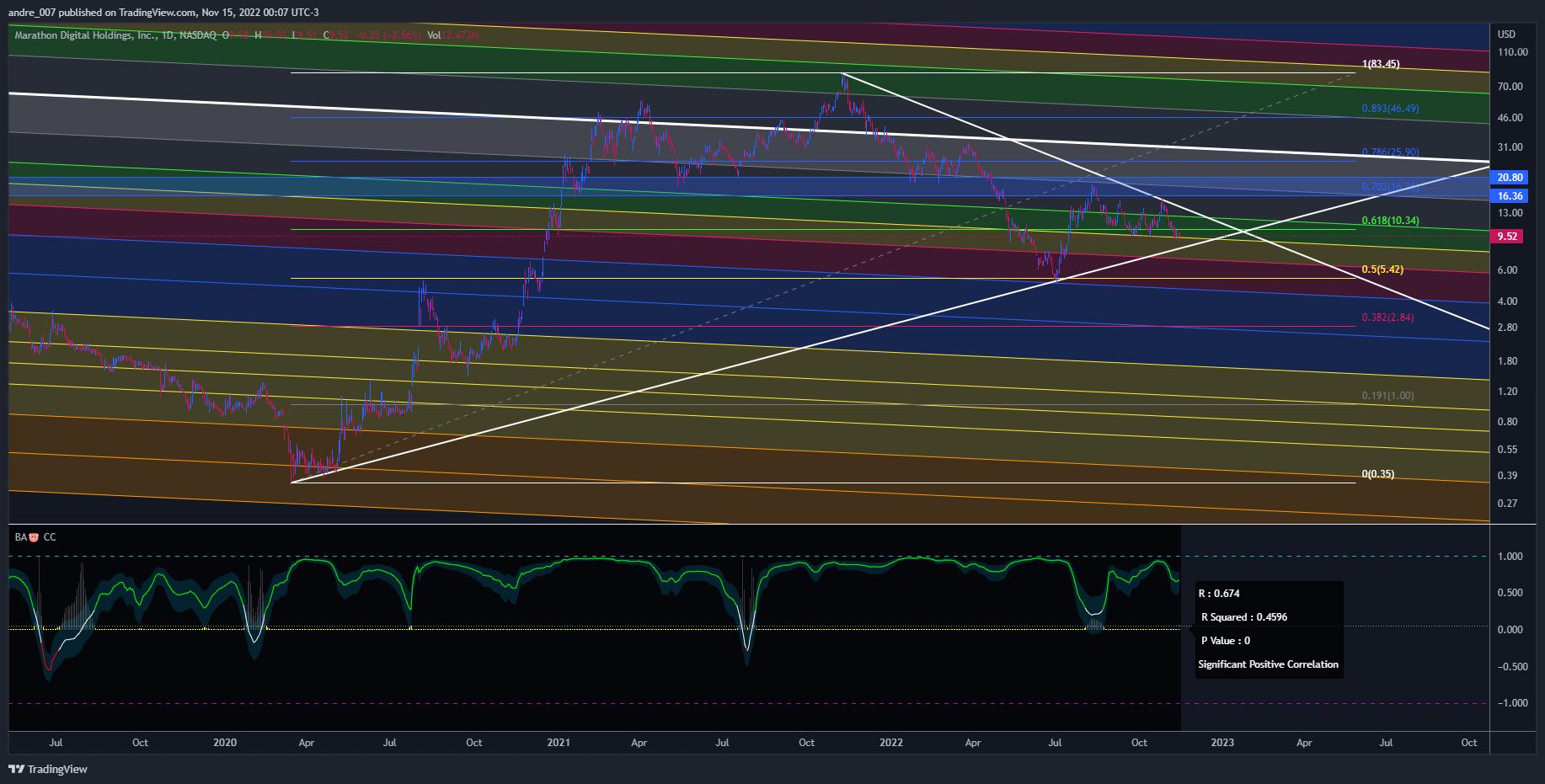Click the 'P Value : 0' text
This screenshot has height=784, width=1545.
[x=1226, y=641]
